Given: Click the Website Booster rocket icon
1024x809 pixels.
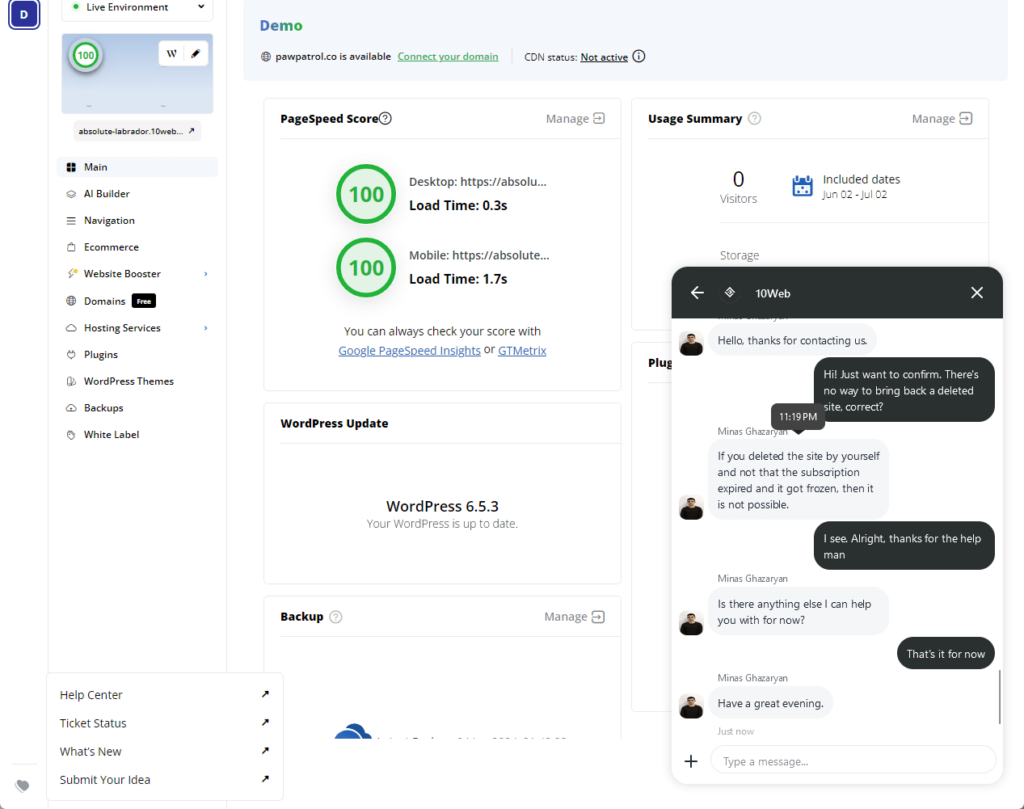Looking at the screenshot, I should click(72, 274).
